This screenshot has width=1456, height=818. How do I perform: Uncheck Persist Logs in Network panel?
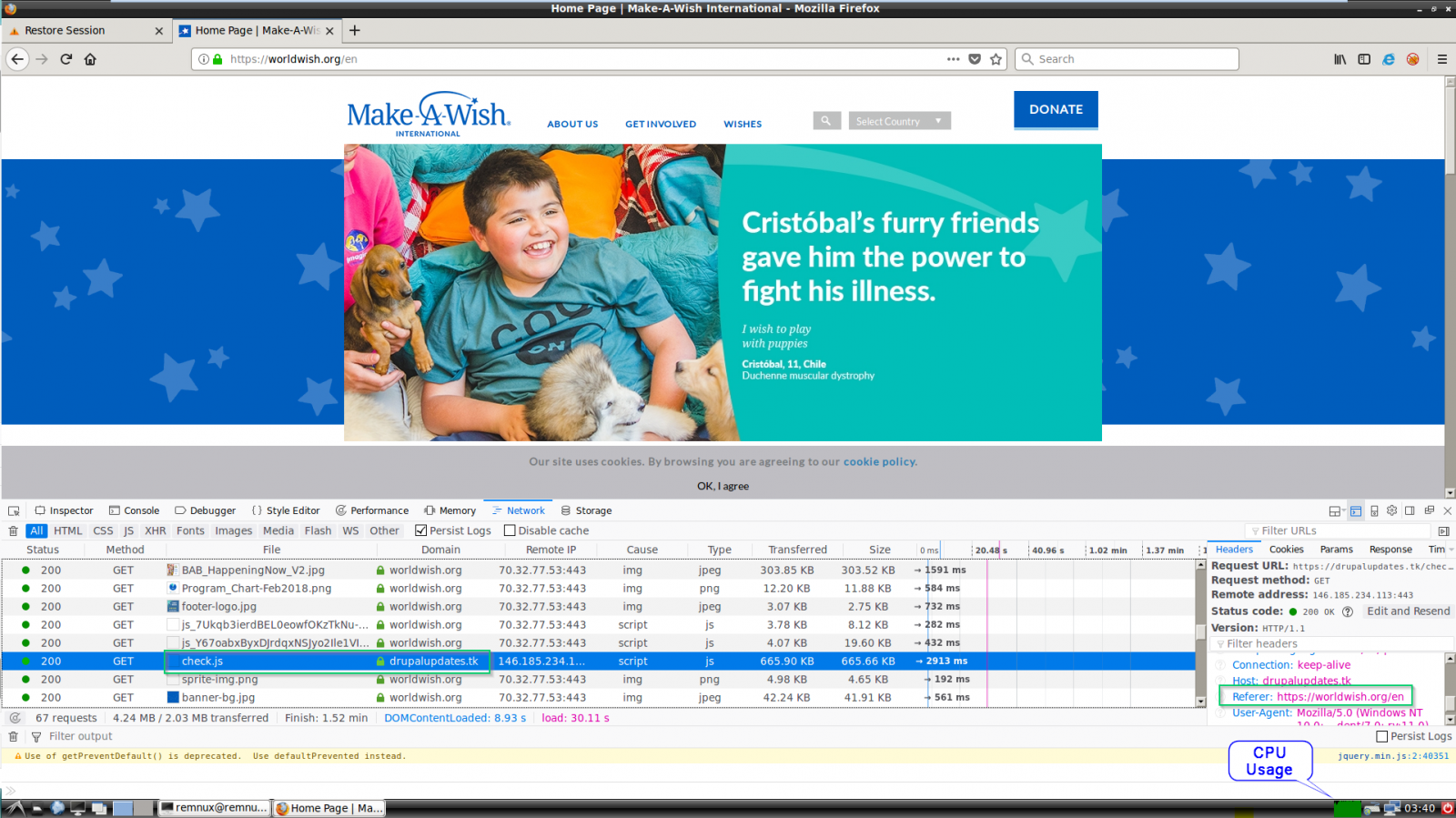click(x=420, y=530)
